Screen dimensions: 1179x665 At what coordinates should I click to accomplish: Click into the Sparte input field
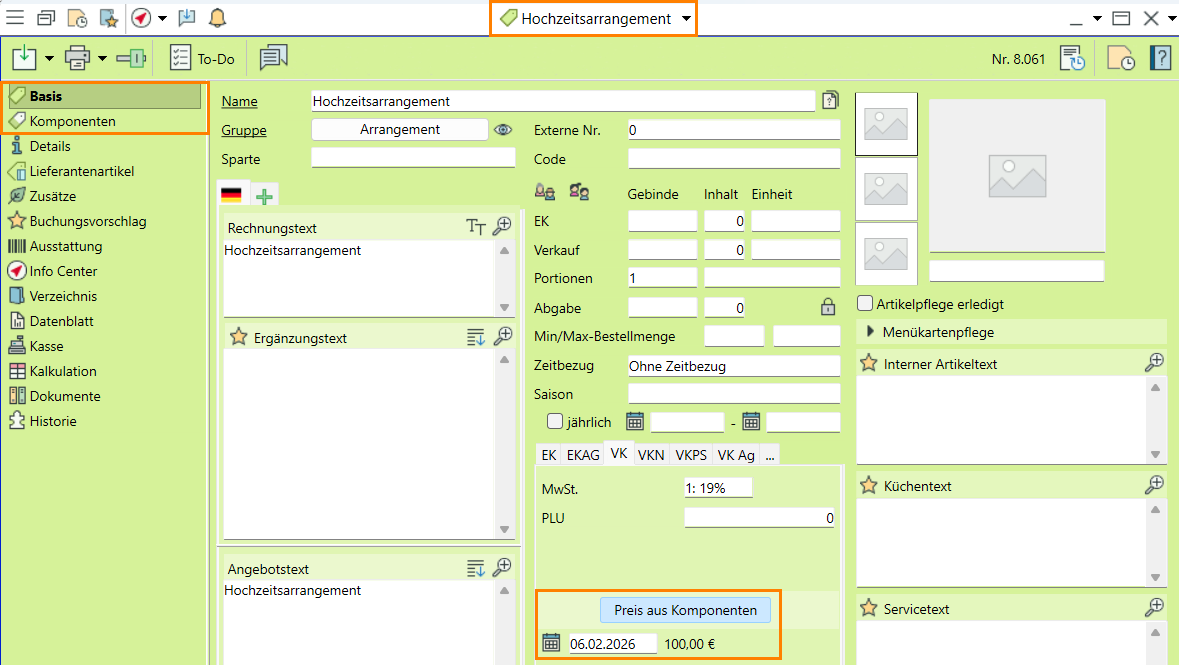tap(413, 158)
